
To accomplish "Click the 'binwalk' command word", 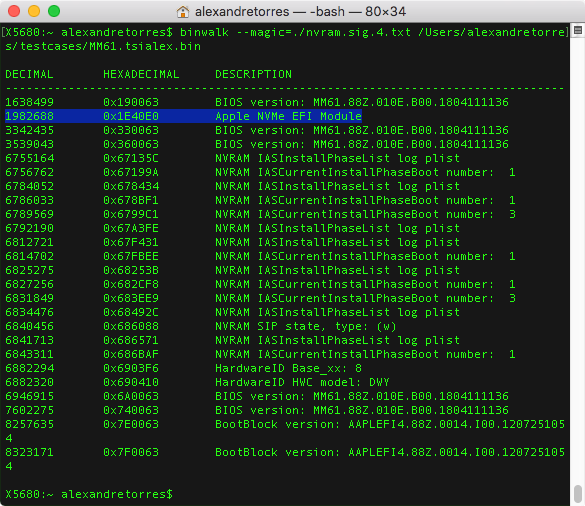I will tap(204, 32).
